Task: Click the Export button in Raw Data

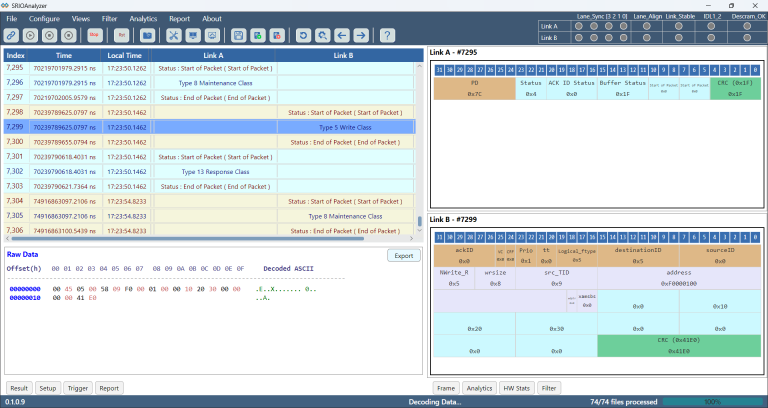Action: click(x=404, y=256)
